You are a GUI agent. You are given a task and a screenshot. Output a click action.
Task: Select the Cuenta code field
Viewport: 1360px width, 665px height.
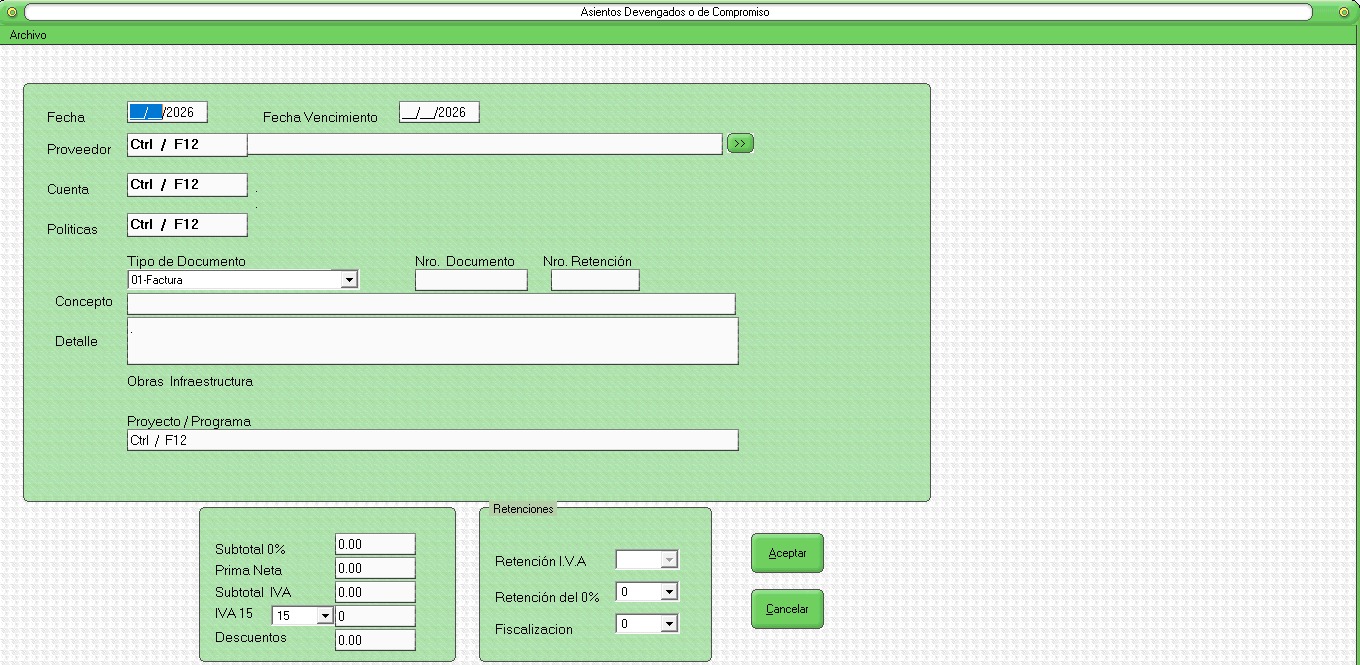(187, 185)
